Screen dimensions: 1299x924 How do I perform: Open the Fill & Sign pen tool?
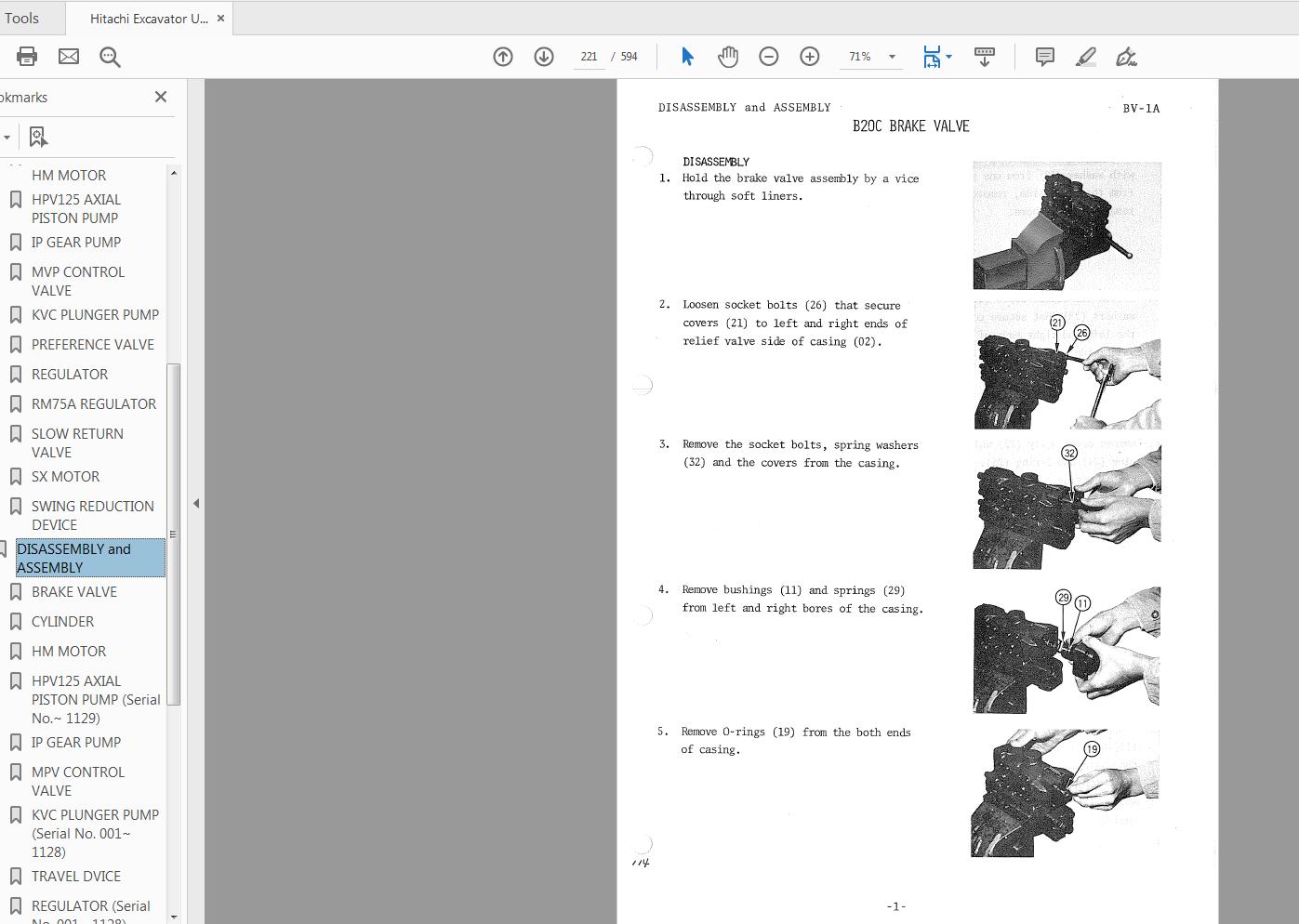[1126, 57]
